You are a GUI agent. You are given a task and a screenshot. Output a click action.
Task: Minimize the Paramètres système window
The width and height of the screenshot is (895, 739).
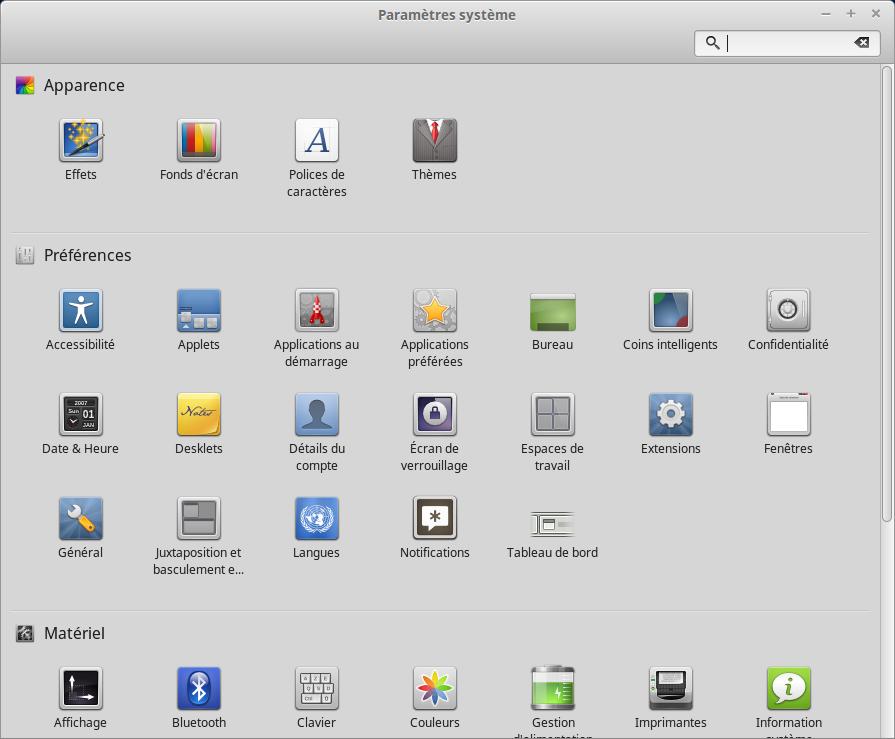[x=825, y=13]
